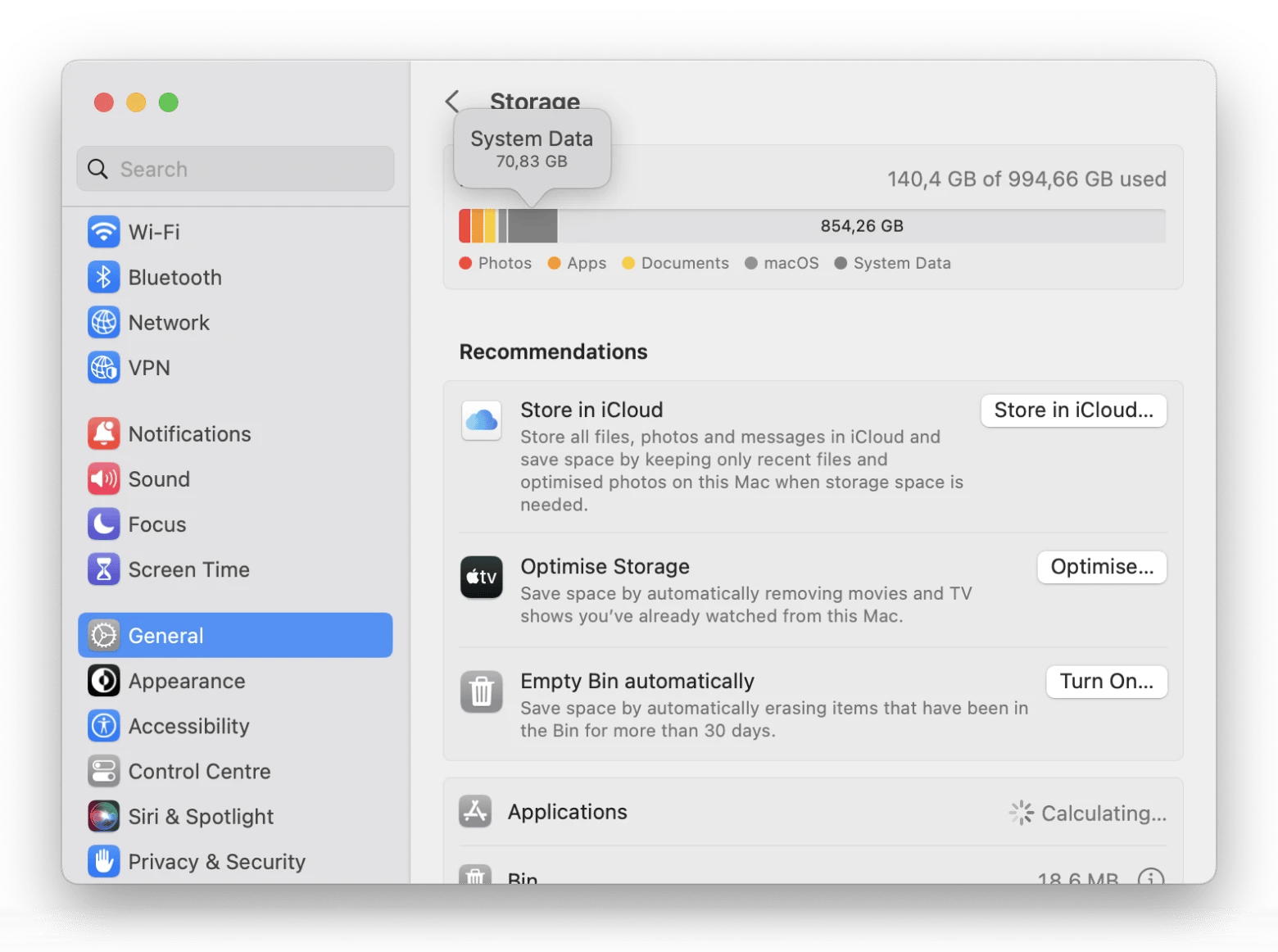Turn On automatic Bin emptying
This screenshot has height=952, width=1278.
[1106, 682]
